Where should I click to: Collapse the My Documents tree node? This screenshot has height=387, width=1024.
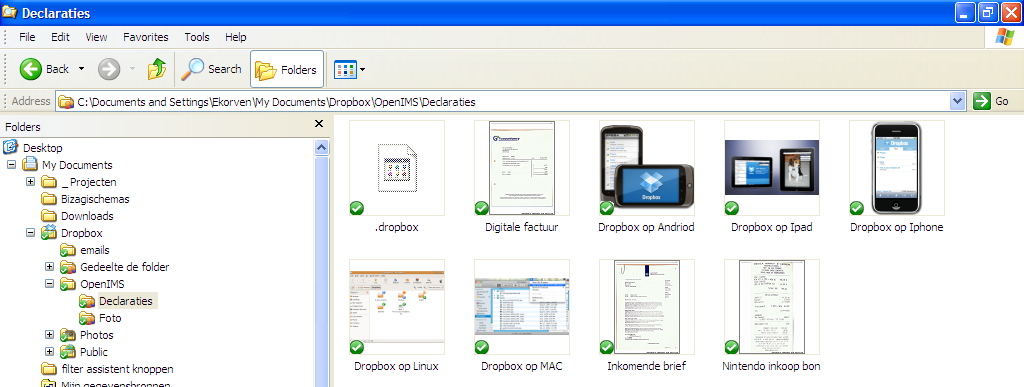(x=11, y=165)
